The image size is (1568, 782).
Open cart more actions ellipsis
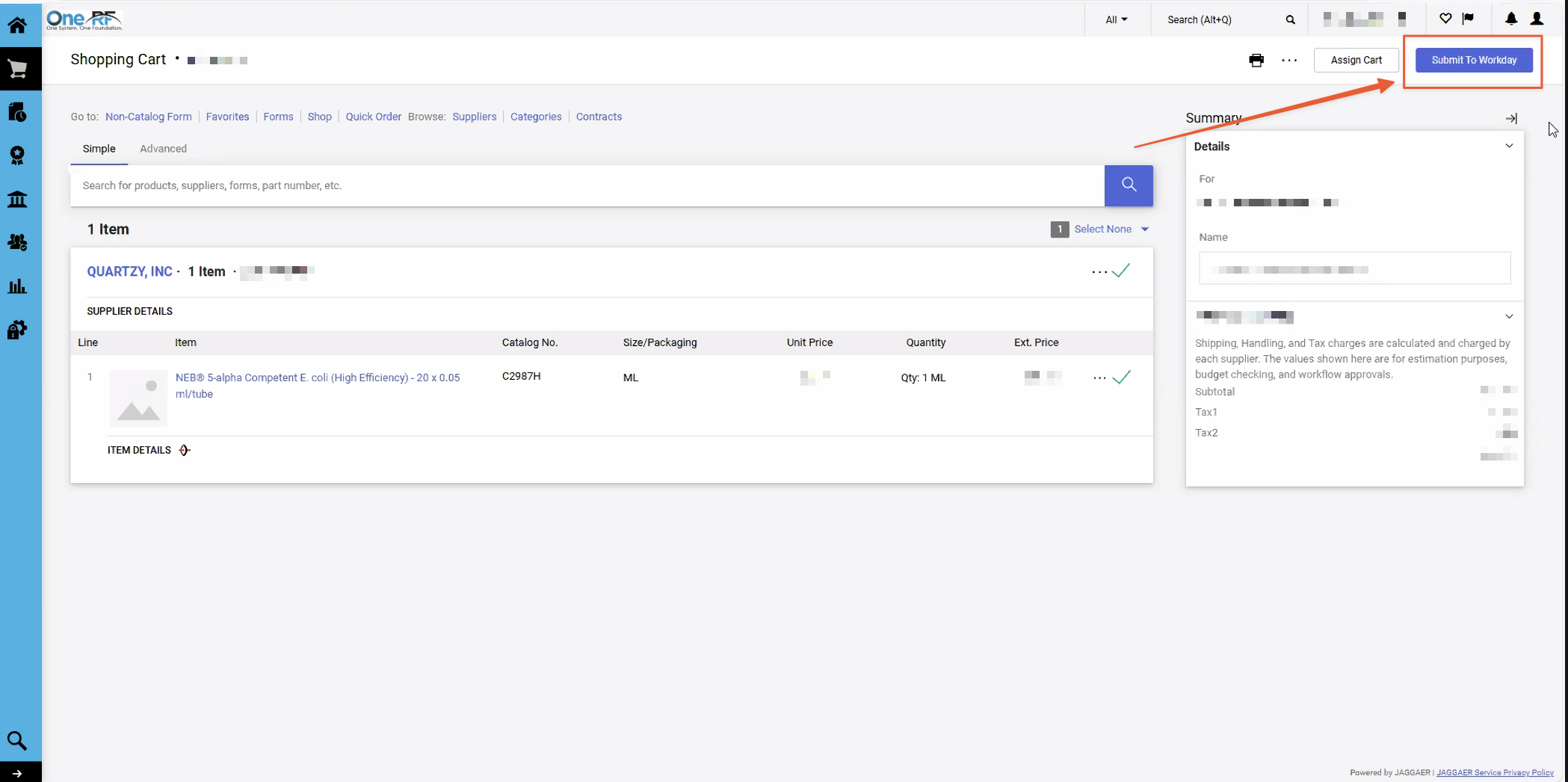(x=1289, y=61)
